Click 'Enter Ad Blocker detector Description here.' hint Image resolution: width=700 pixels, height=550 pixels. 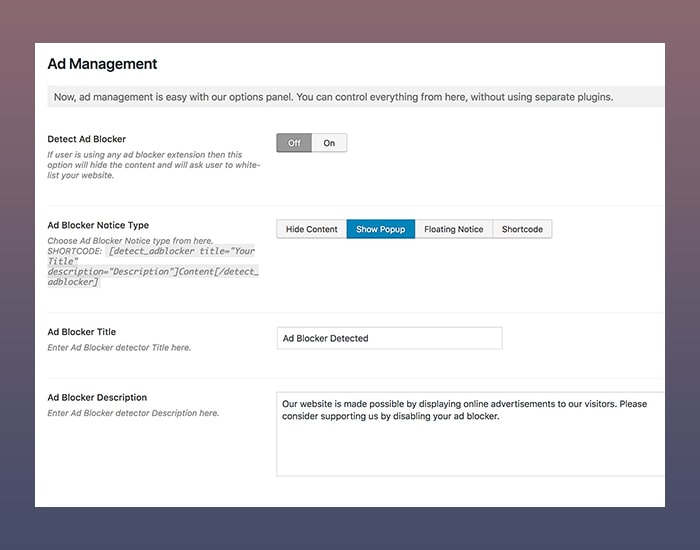click(x=133, y=413)
